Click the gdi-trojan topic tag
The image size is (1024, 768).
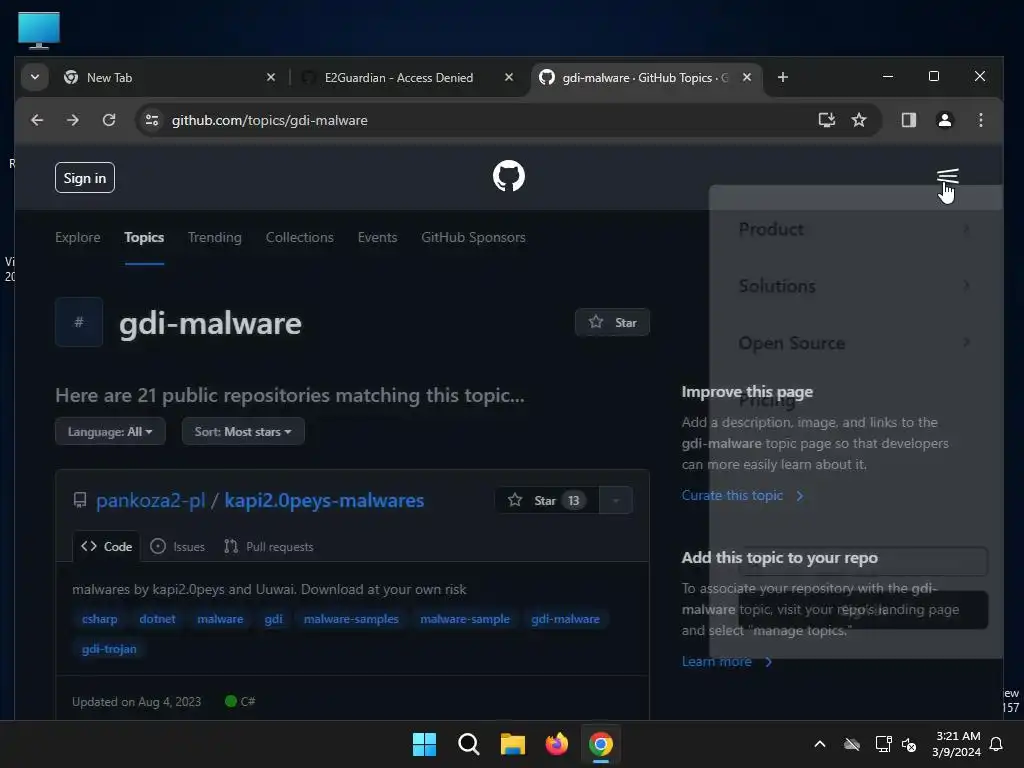tap(109, 649)
